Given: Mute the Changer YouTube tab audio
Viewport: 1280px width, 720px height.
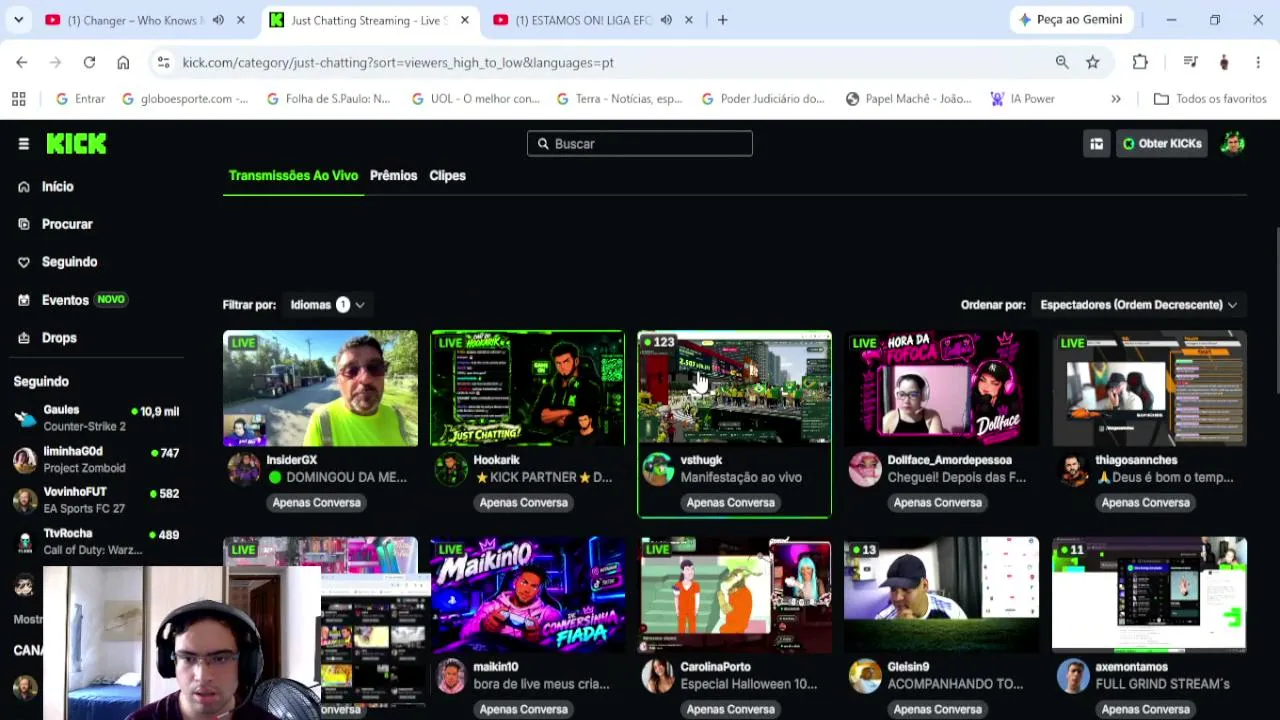Looking at the screenshot, I should click(218, 20).
